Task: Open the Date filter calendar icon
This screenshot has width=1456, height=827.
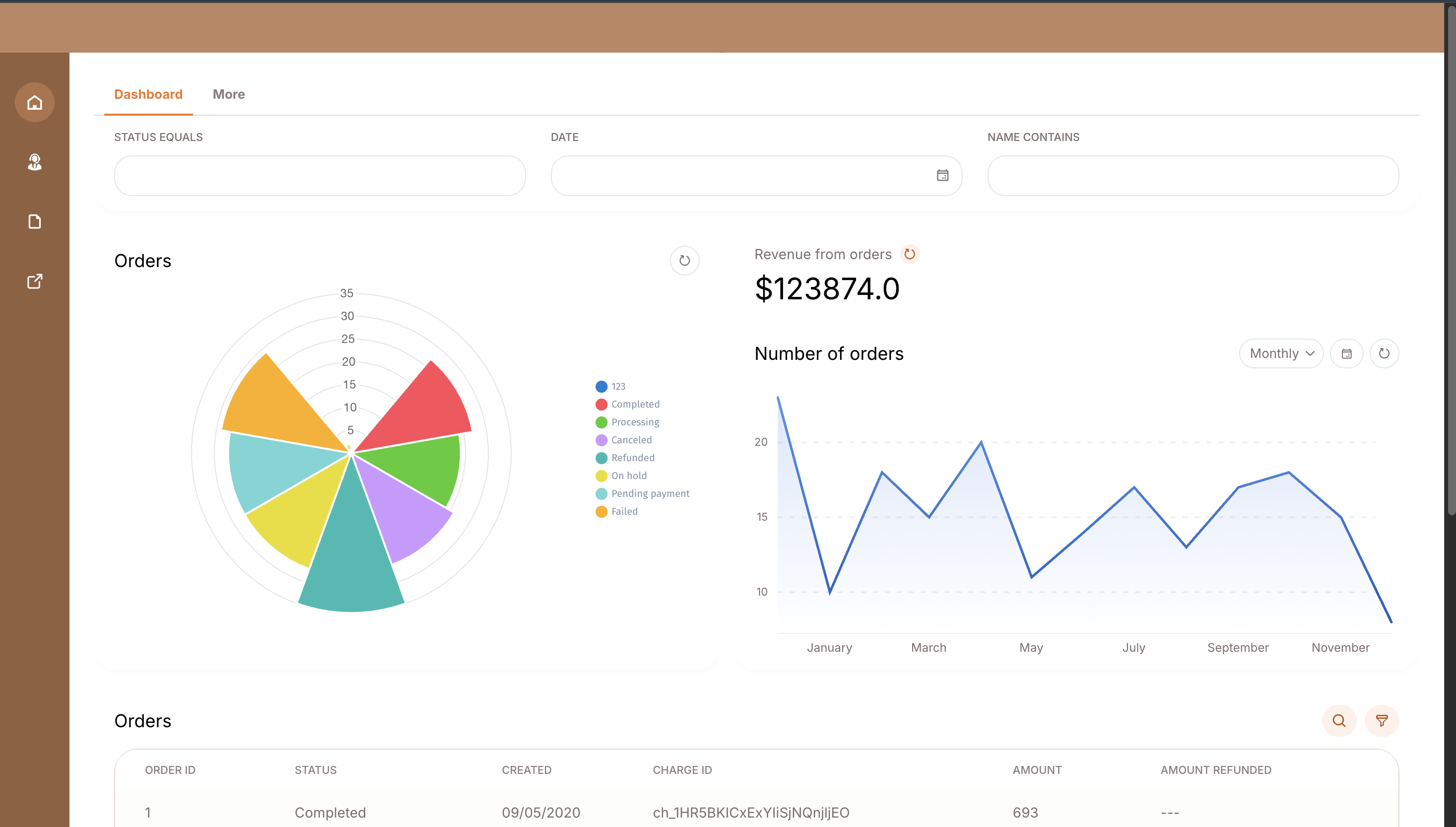Action: click(x=942, y=176)
